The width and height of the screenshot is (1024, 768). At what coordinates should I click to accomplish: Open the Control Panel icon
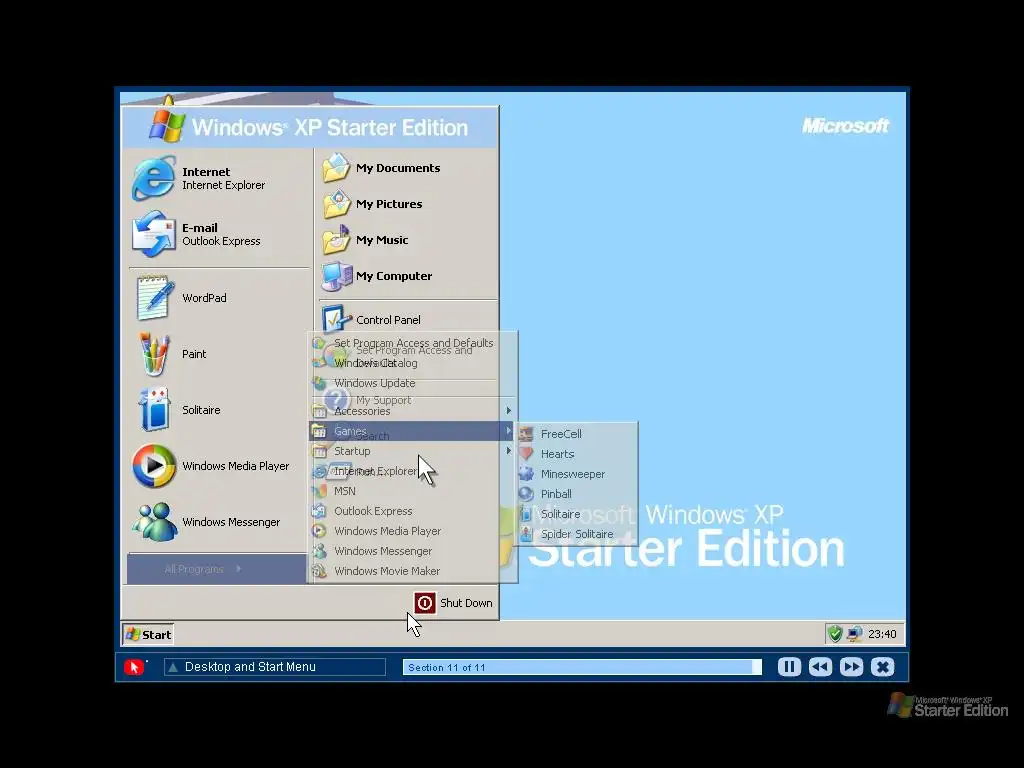tap(336, 319)
